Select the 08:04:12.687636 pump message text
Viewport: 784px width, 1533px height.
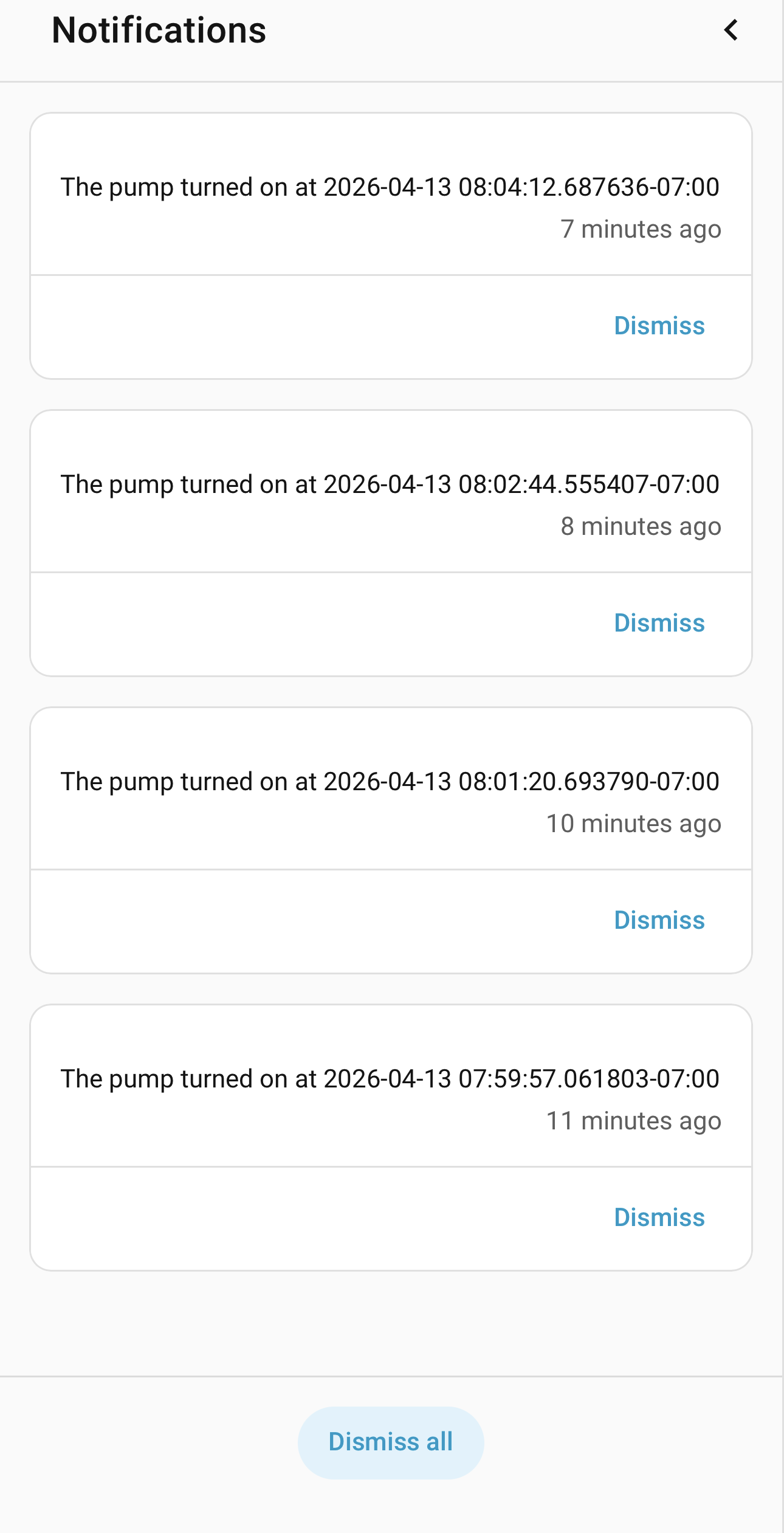(x=390, y=187)
